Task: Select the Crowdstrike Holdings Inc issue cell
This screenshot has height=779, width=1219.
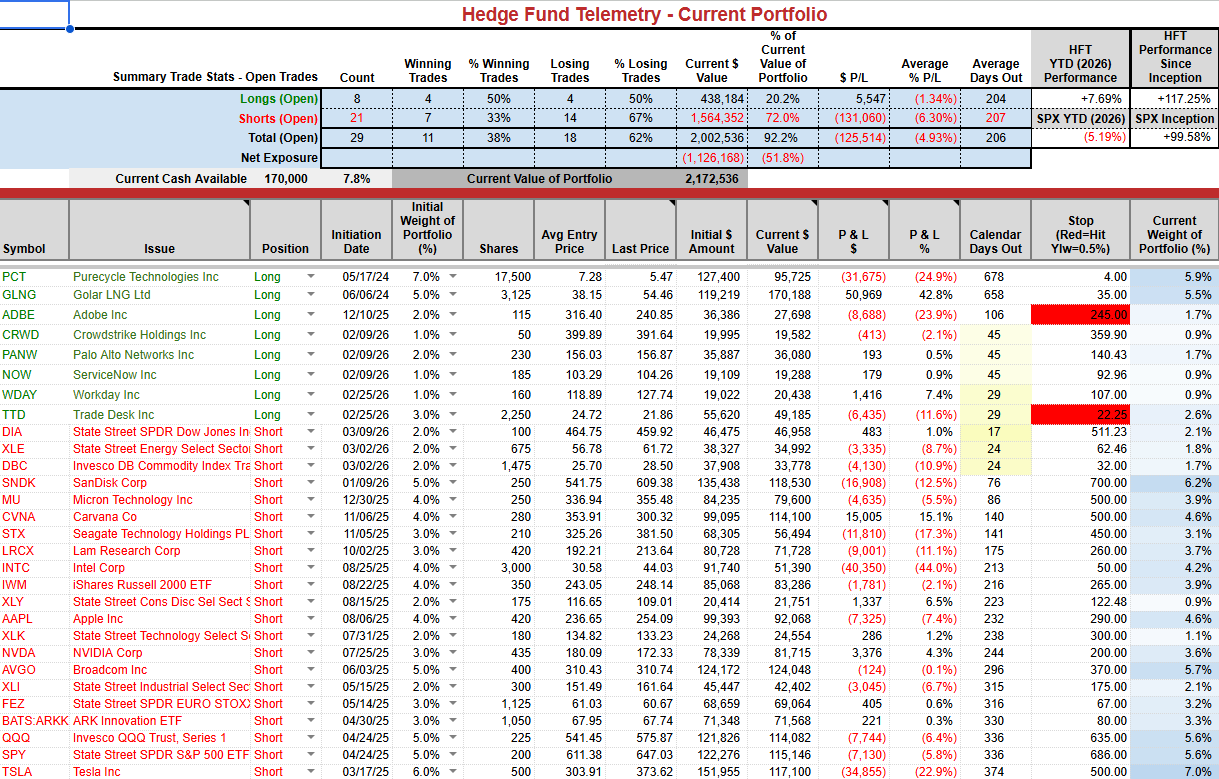Action: [x=159, y=335]
